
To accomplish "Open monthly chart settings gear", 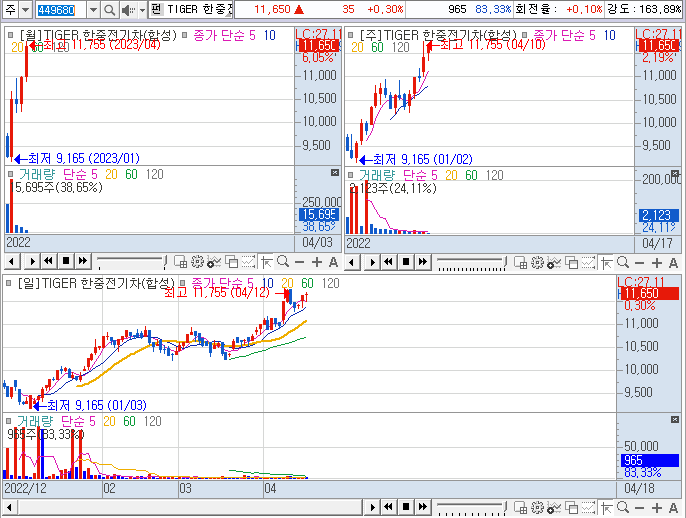I will [x=197, y=262].
